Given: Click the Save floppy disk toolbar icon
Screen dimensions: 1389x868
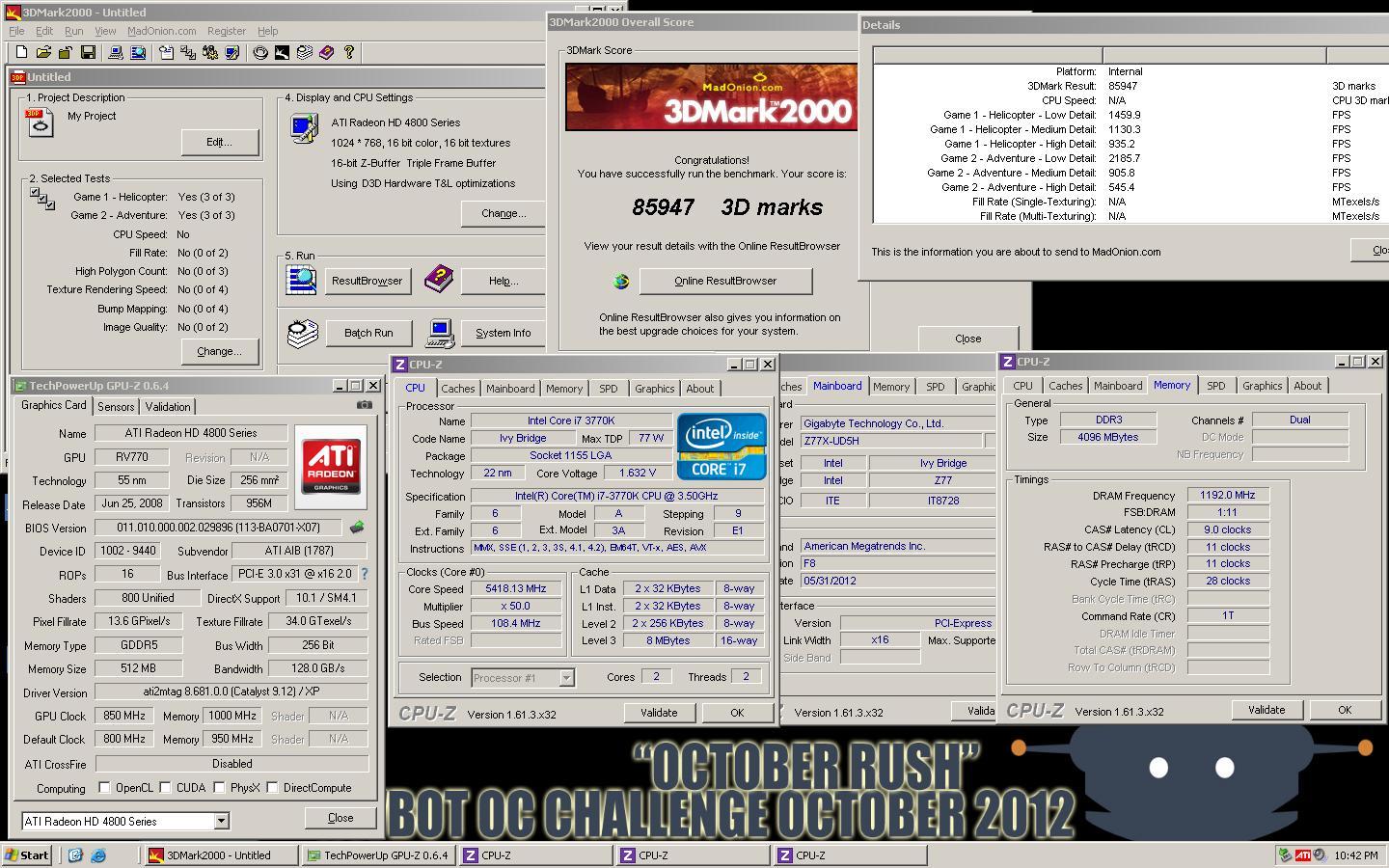Looking at the screenshot, I should click(x=88, y=52).
